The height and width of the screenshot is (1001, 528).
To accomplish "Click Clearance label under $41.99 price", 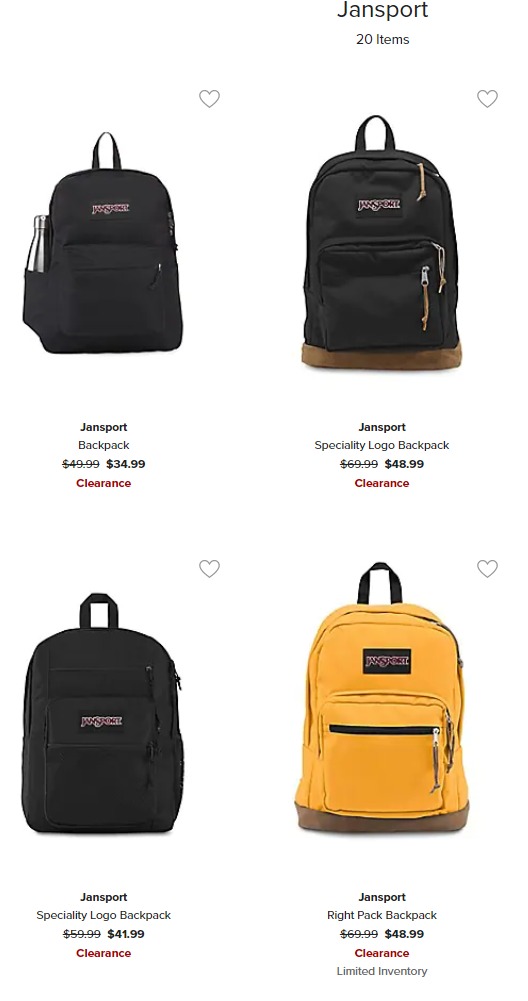I will (x=103, y=953).
